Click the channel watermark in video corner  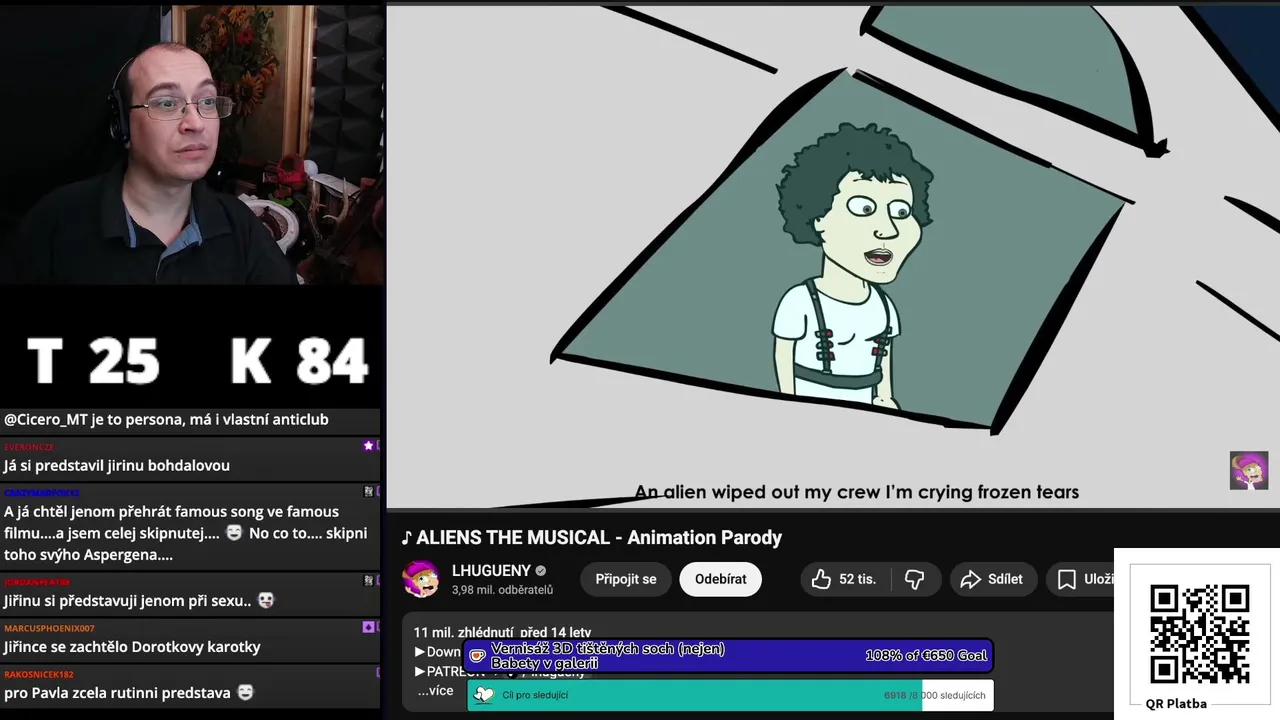(x=1249, y=470)
